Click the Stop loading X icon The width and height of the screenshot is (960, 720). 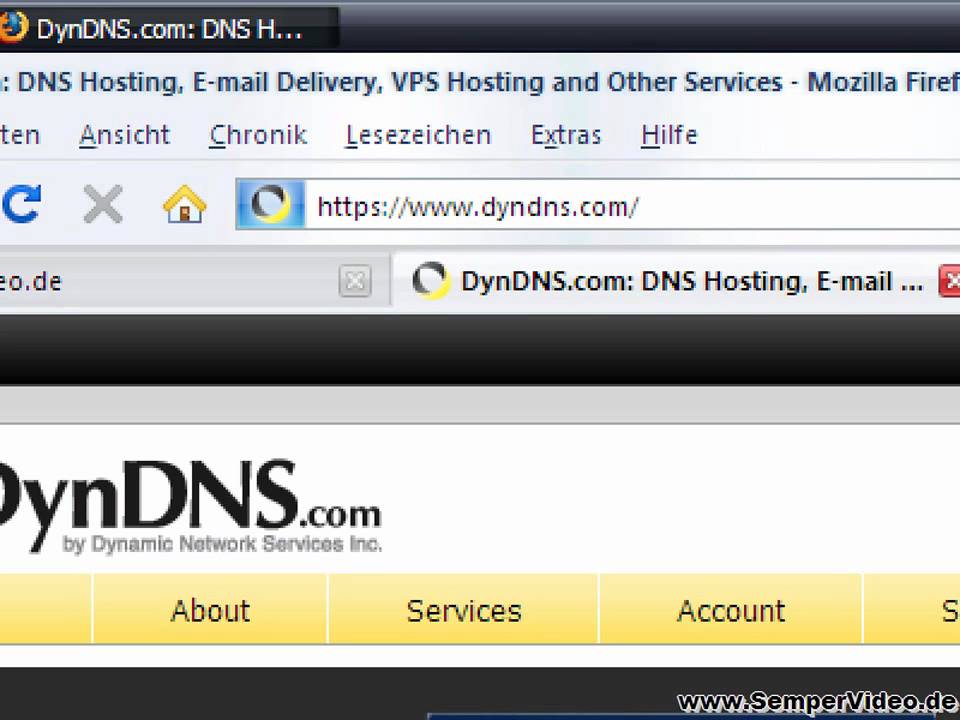point(103,204)
